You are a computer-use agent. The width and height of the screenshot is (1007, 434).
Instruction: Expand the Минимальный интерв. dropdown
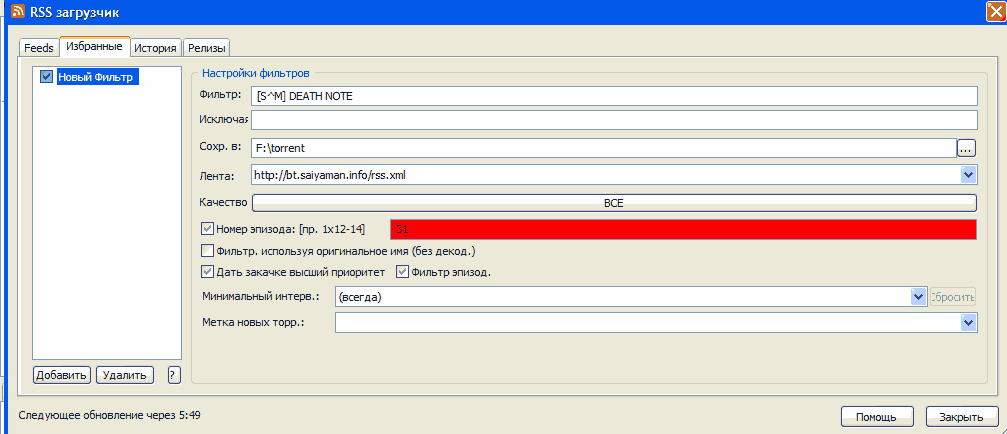[918, 297]
